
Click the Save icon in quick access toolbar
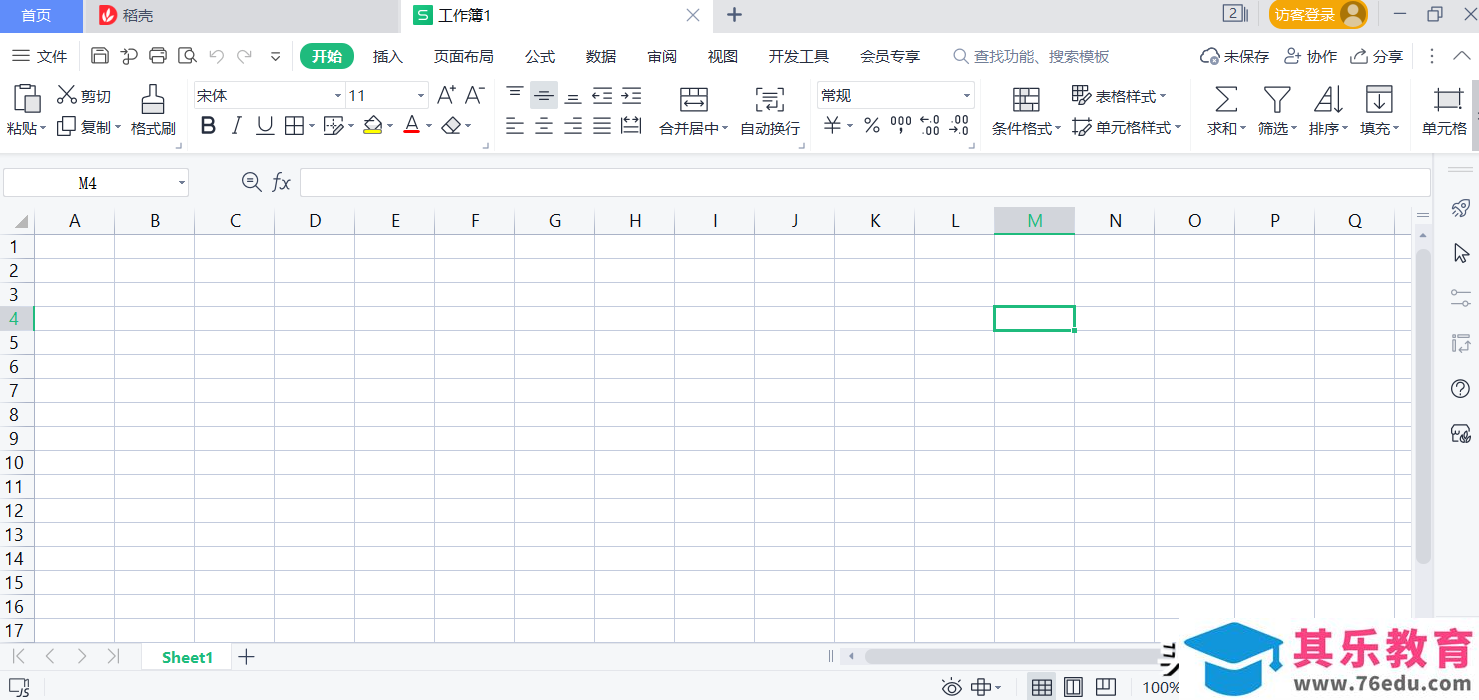pyautogui.click(x=100, y=56)
